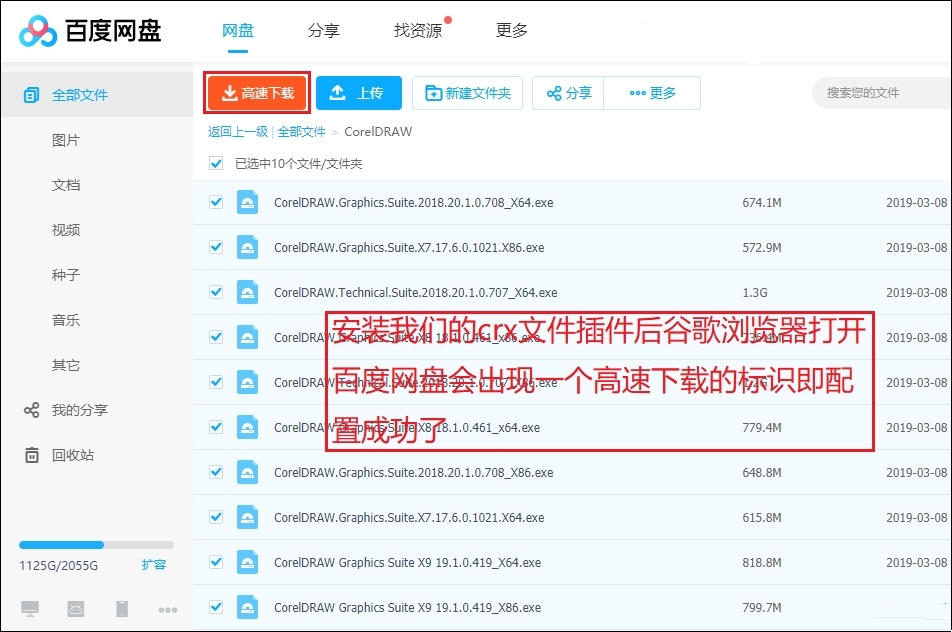Viewport: 952px width, 632px height.
Task: Expand the more options ellipsis at bottom left
Action: coord(167,608)
